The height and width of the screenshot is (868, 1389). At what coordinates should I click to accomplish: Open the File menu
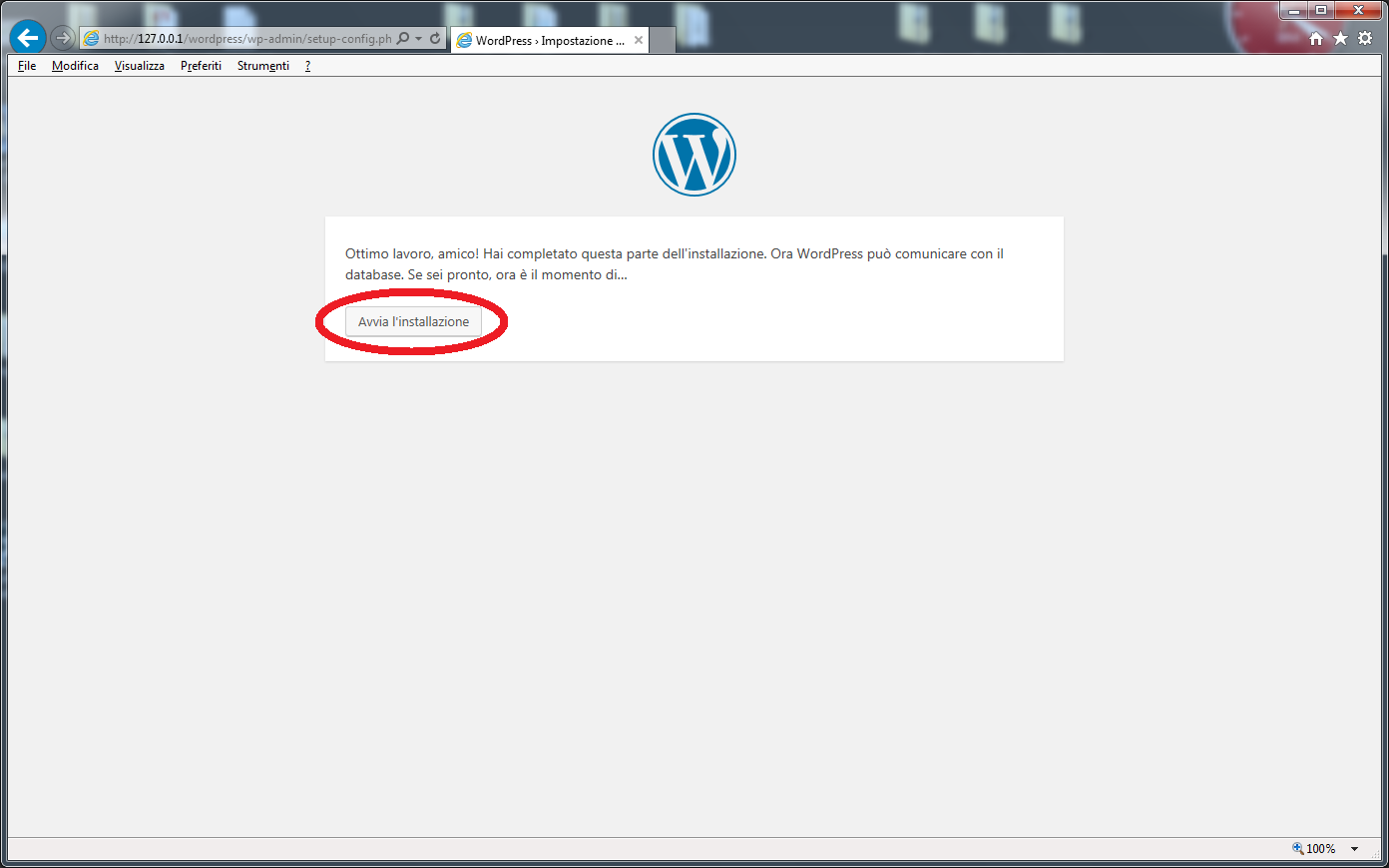pyautogui.click(x=27, y=66)
